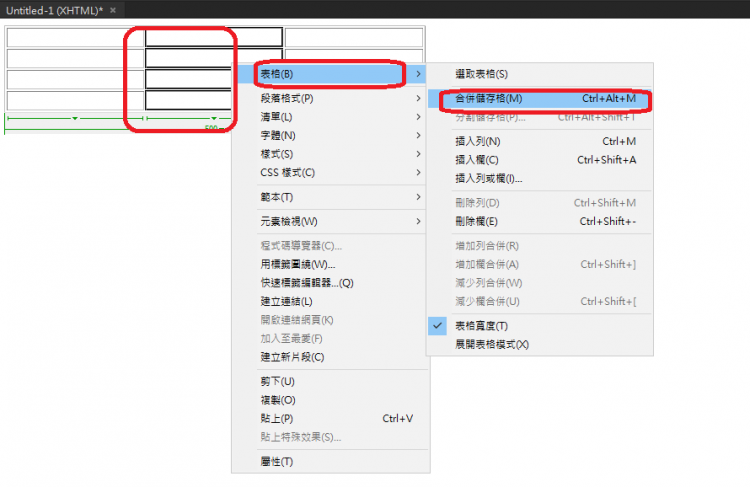Enable 展開表格模式(X)
The width and height of the screenshot is (750, 487).
click(x=492, y=344)
